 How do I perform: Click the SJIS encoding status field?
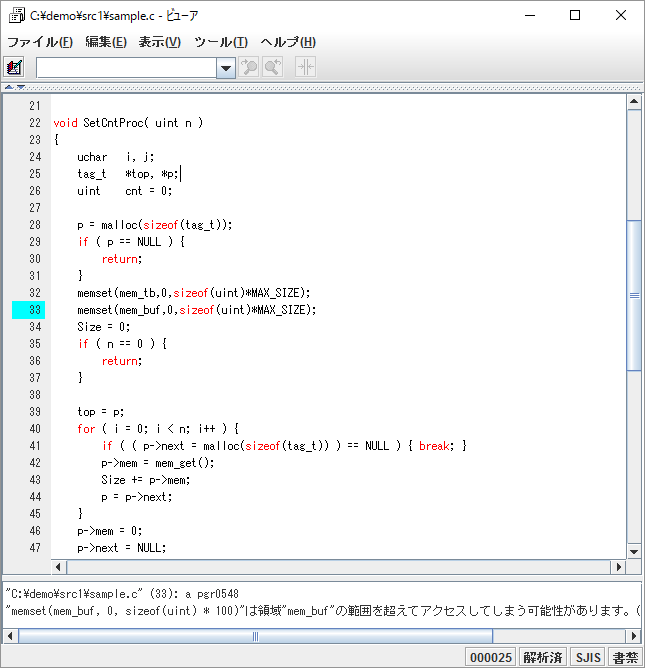[588, 657]
